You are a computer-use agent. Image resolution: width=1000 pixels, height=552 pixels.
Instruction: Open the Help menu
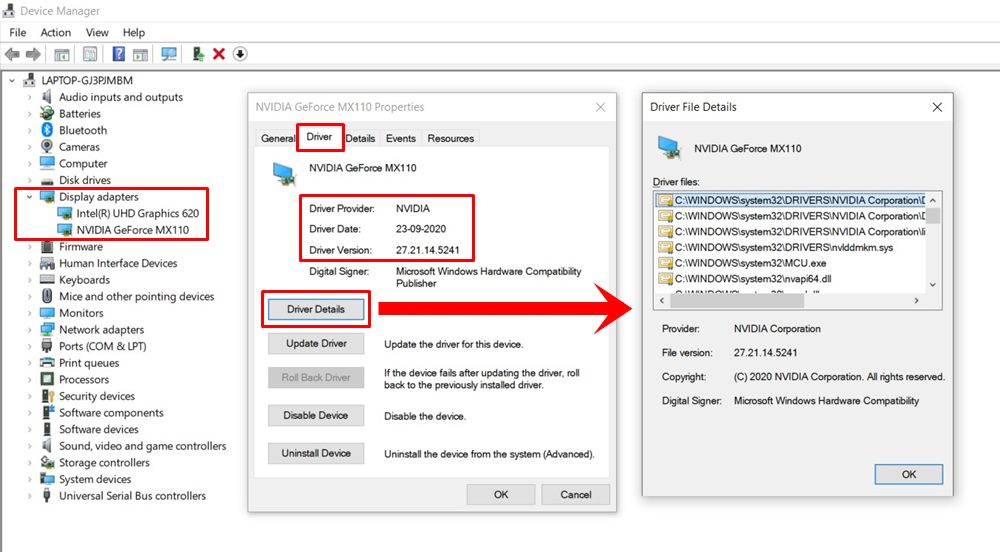click(x=134, y=33)
